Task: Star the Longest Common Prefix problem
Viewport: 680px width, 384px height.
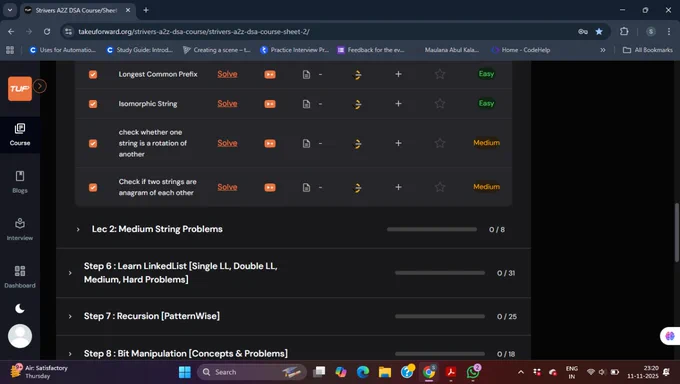Action: (x=440, y=74)
